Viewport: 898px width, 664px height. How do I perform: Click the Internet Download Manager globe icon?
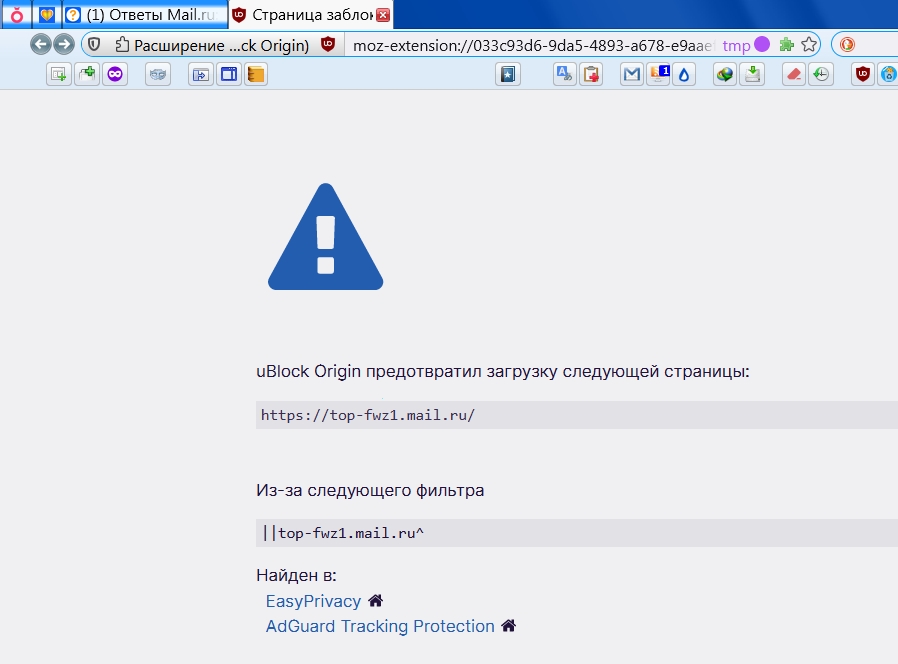coord(725,74)
